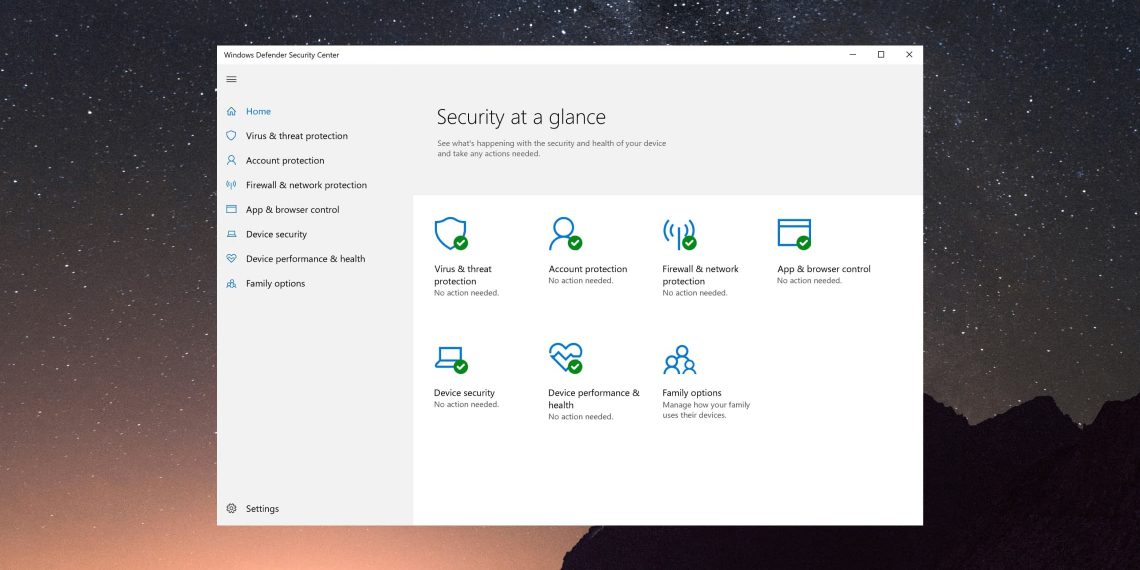1140x570 pixels.
Task: Open the App & browser control window tile icon
Action: (793, 233)
